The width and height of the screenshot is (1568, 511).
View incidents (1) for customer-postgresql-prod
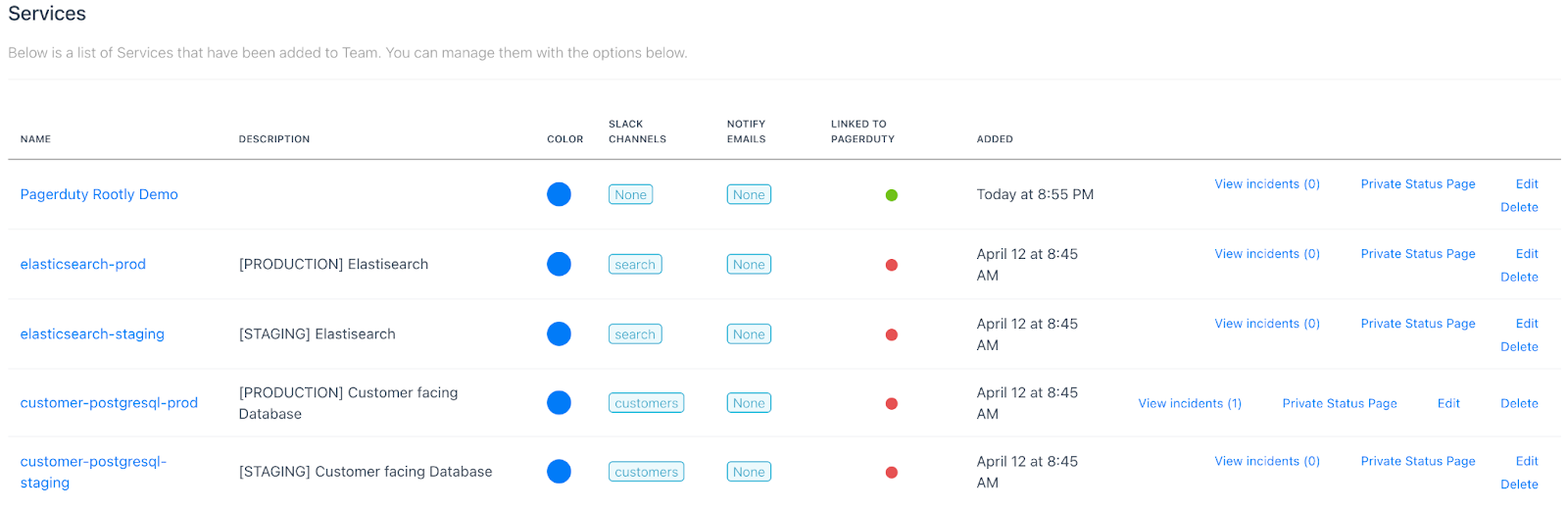pyautogui.click(x=1190, y=403)
